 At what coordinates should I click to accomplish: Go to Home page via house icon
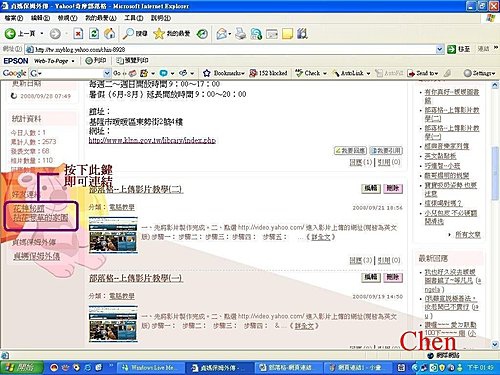pyautogui.click(x=110, y=33)
